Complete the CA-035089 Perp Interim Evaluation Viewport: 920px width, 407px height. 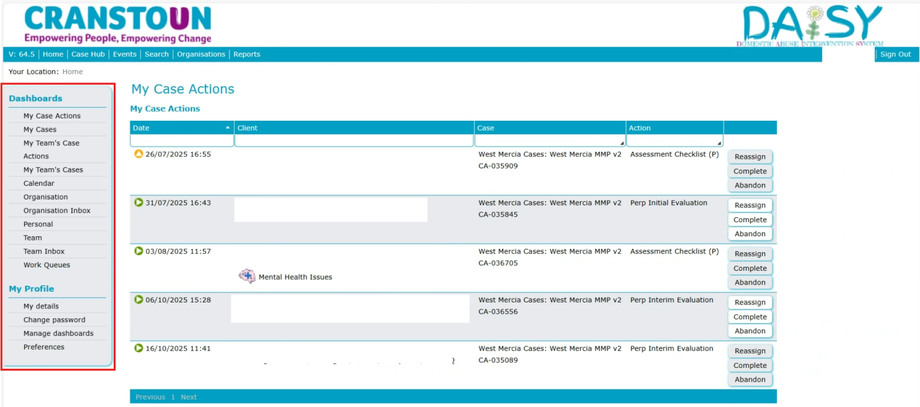coord(750,366)
